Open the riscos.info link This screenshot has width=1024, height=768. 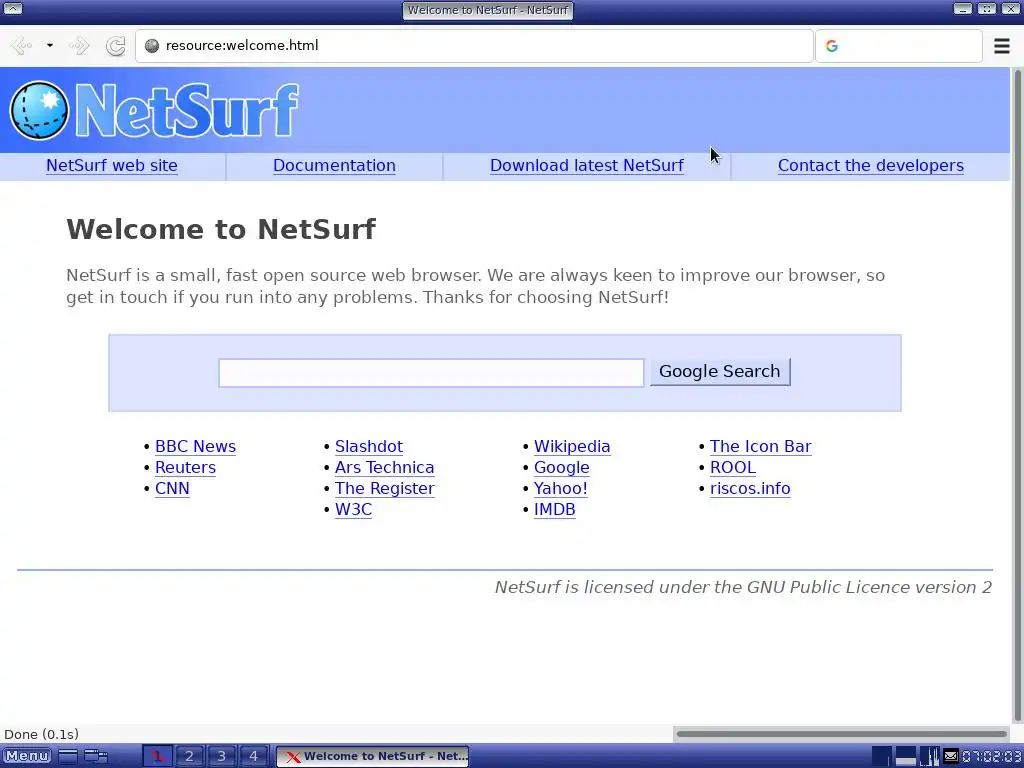coord(750,488)
